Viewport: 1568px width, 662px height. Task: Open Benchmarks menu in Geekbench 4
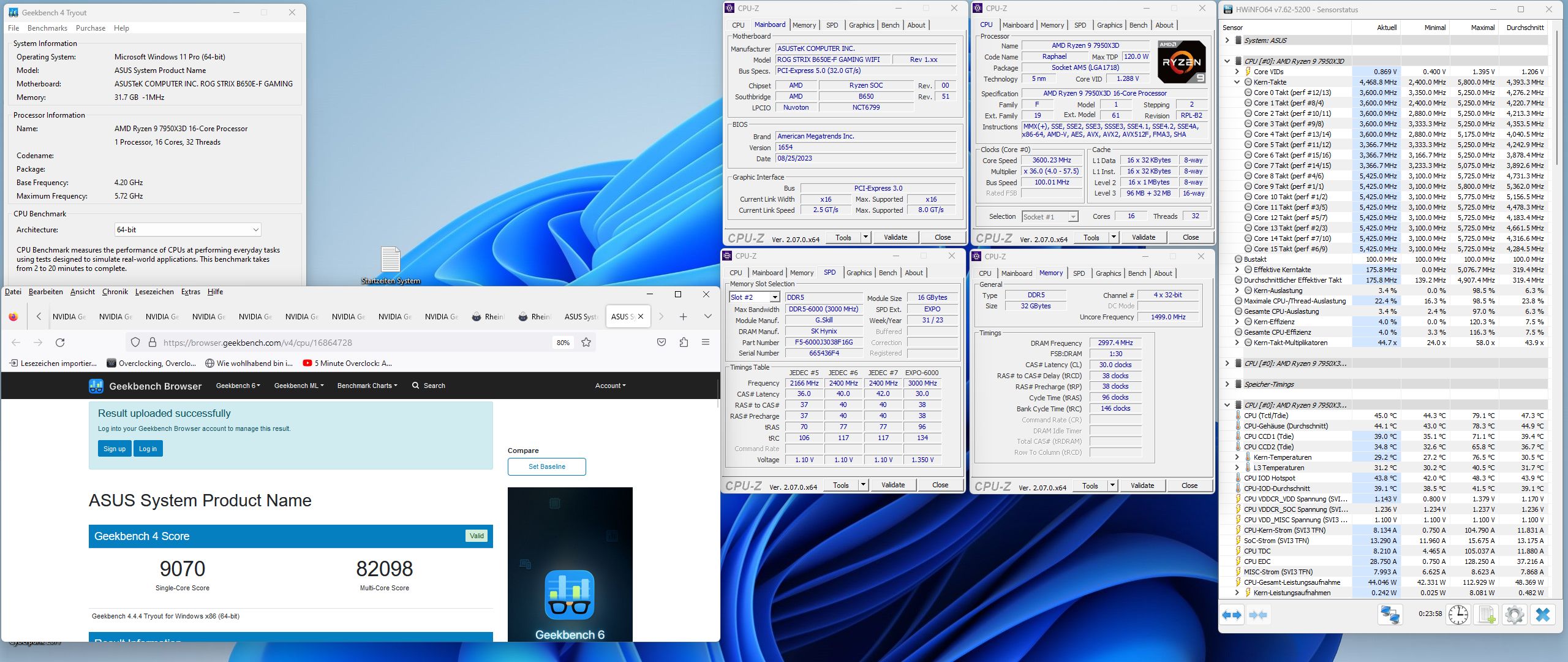(x=47, y=28)
